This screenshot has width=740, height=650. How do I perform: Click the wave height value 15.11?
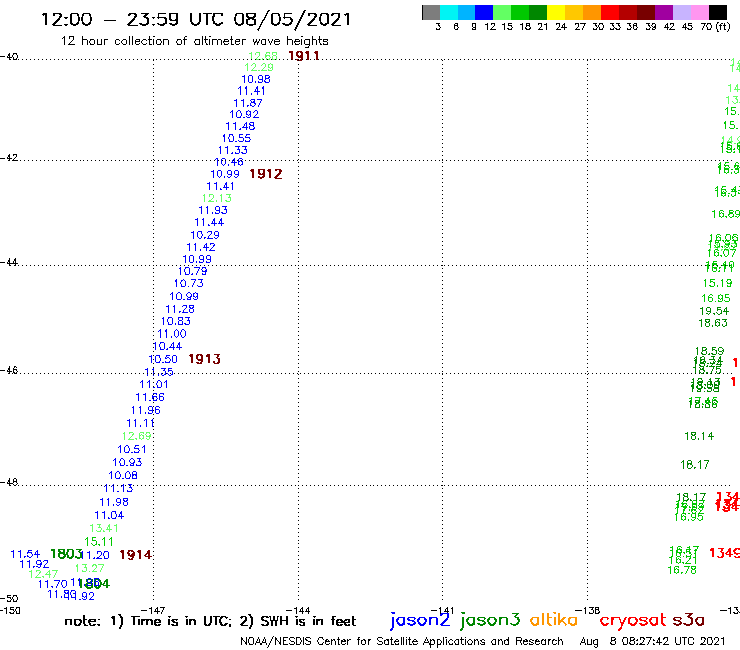click(x=99, y=542)
